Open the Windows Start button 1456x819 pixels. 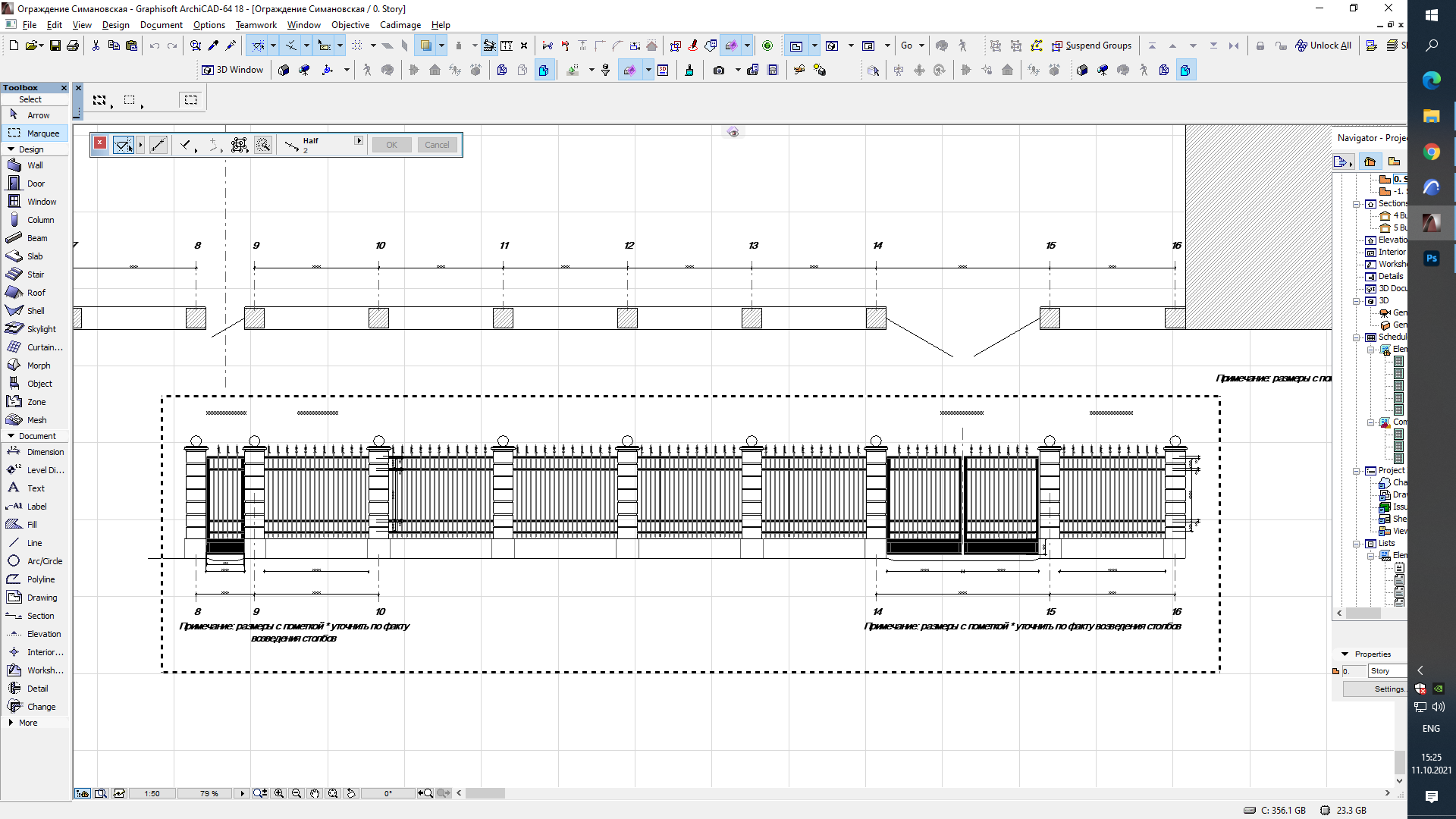coord(1431,14)
